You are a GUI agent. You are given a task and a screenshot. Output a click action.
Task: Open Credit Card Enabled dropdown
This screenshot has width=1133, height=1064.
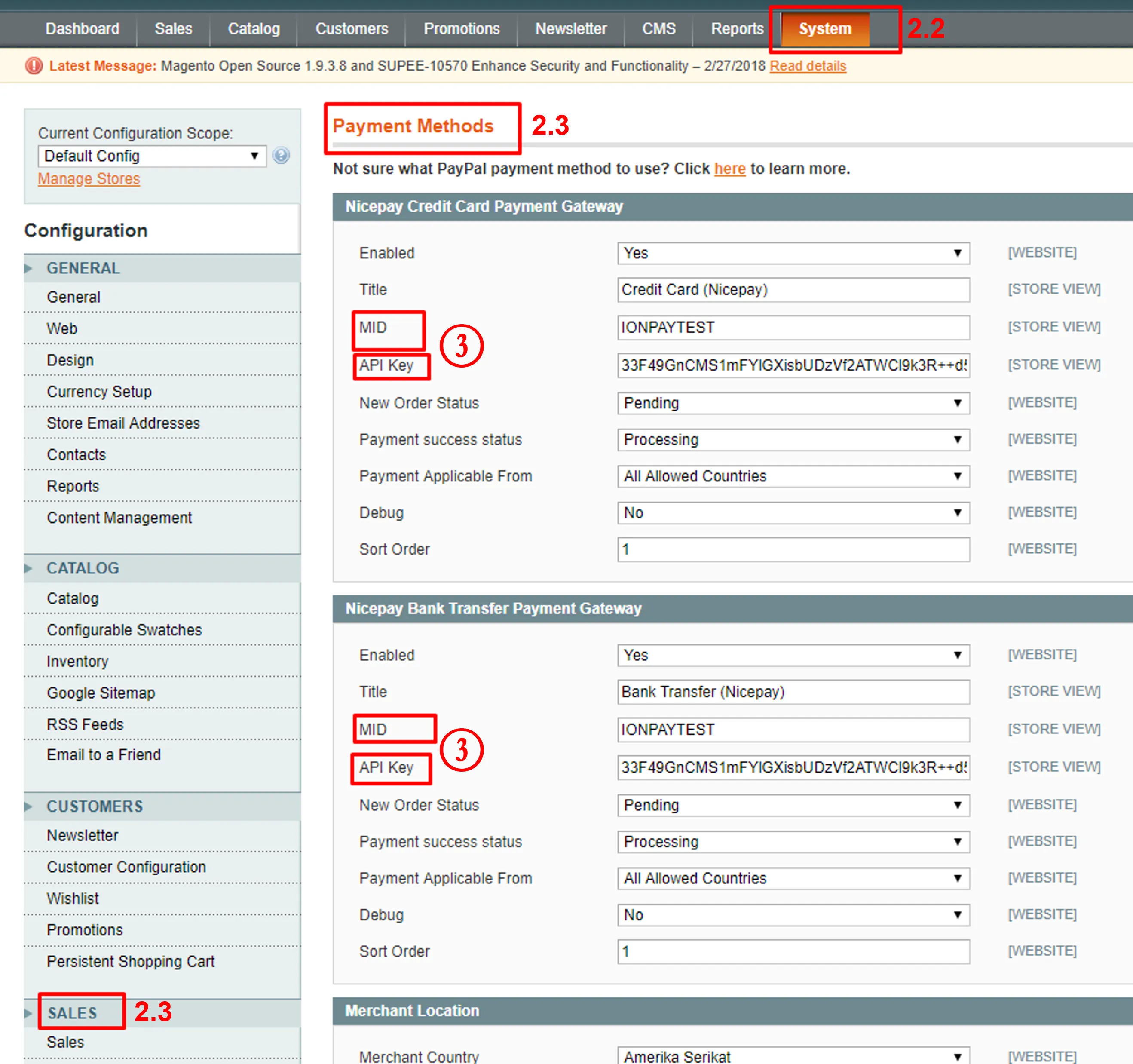click(793, 253)
